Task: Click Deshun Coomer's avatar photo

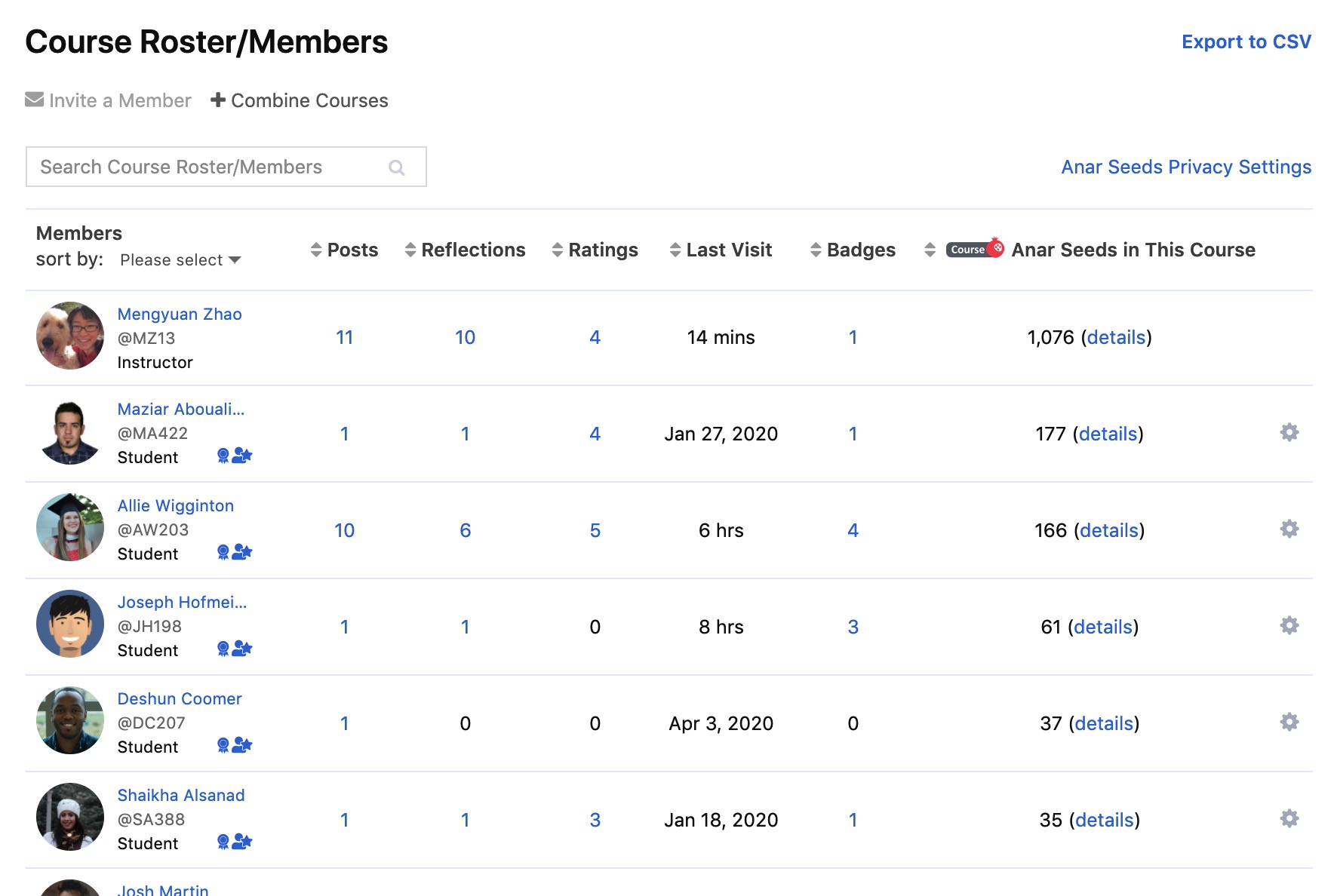Action: [70, 720]
